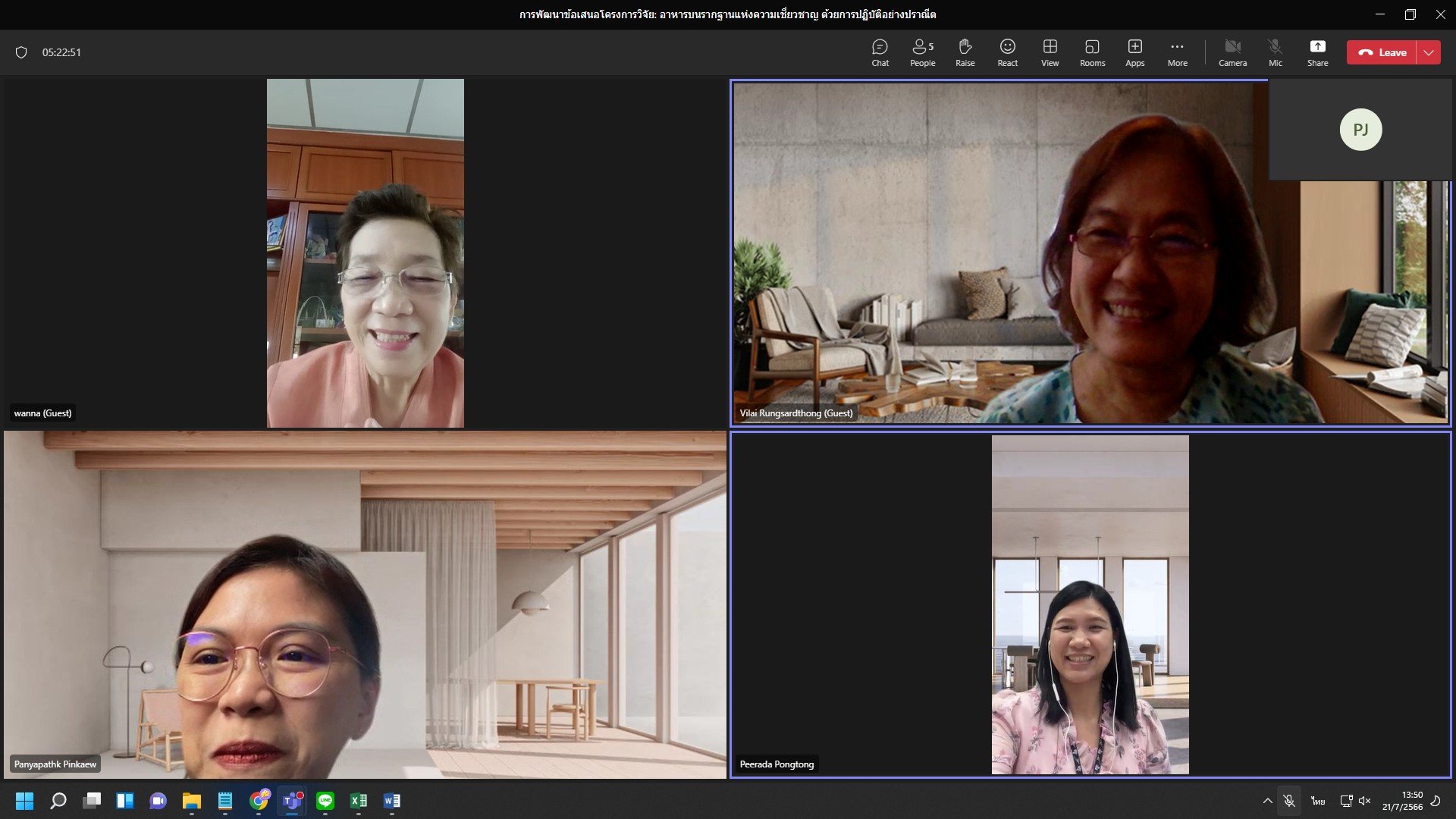This screenshot has height=819, width=1456.
Task: Select Peerada Pongtong video tile
Action: coord(1090,604)
